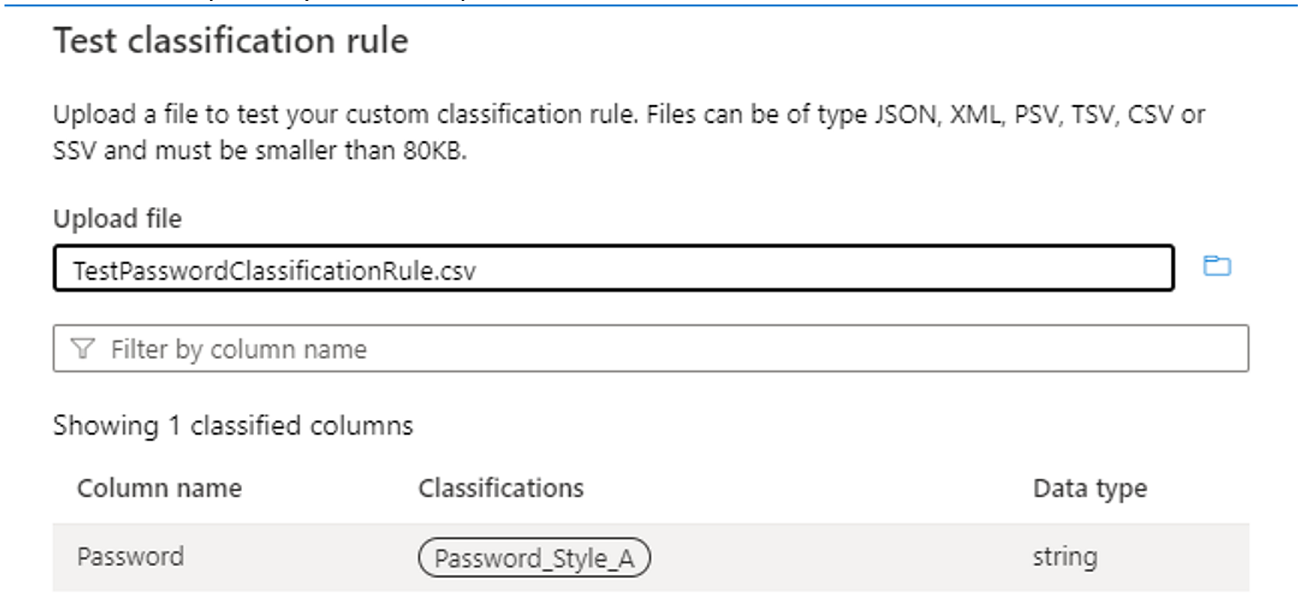Sort by the Column name header

159,488
